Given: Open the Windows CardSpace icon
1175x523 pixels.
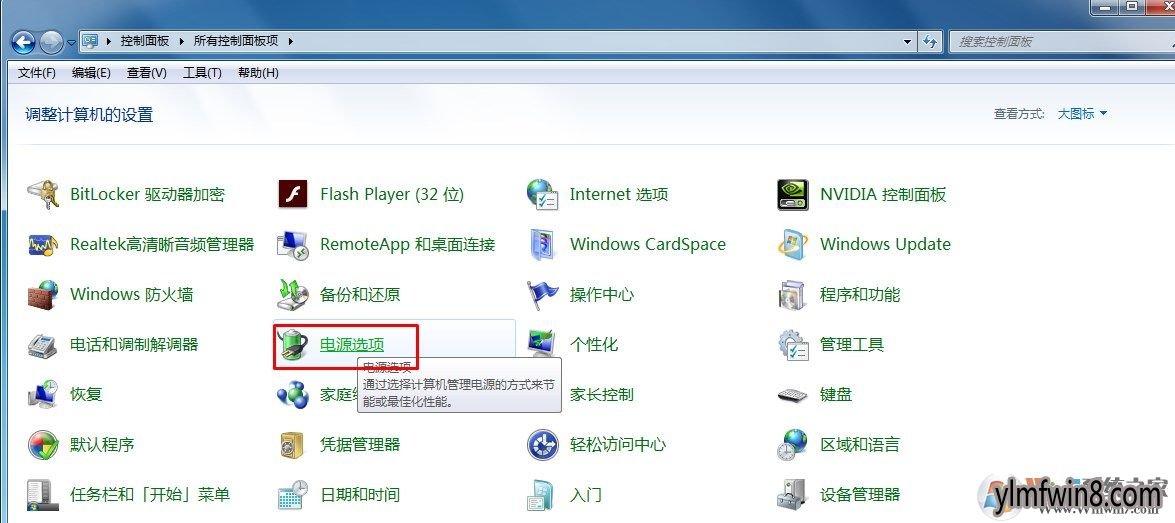Looking at the screenshot, I should (x=543, y=245).
